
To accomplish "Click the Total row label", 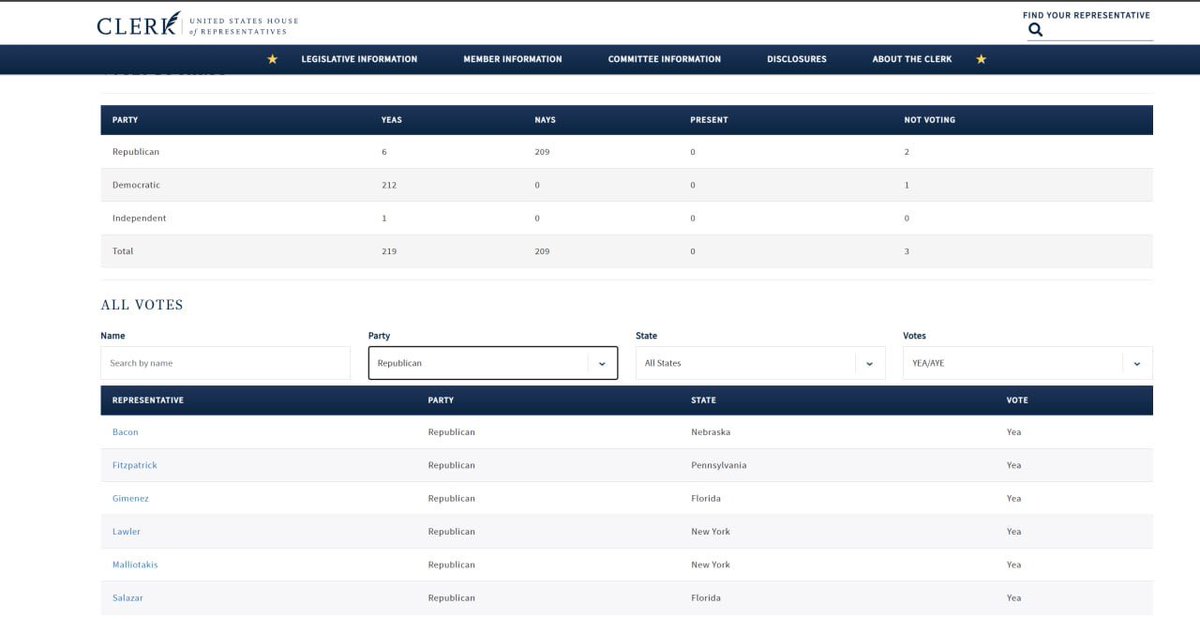I will (x=122, y=251).
